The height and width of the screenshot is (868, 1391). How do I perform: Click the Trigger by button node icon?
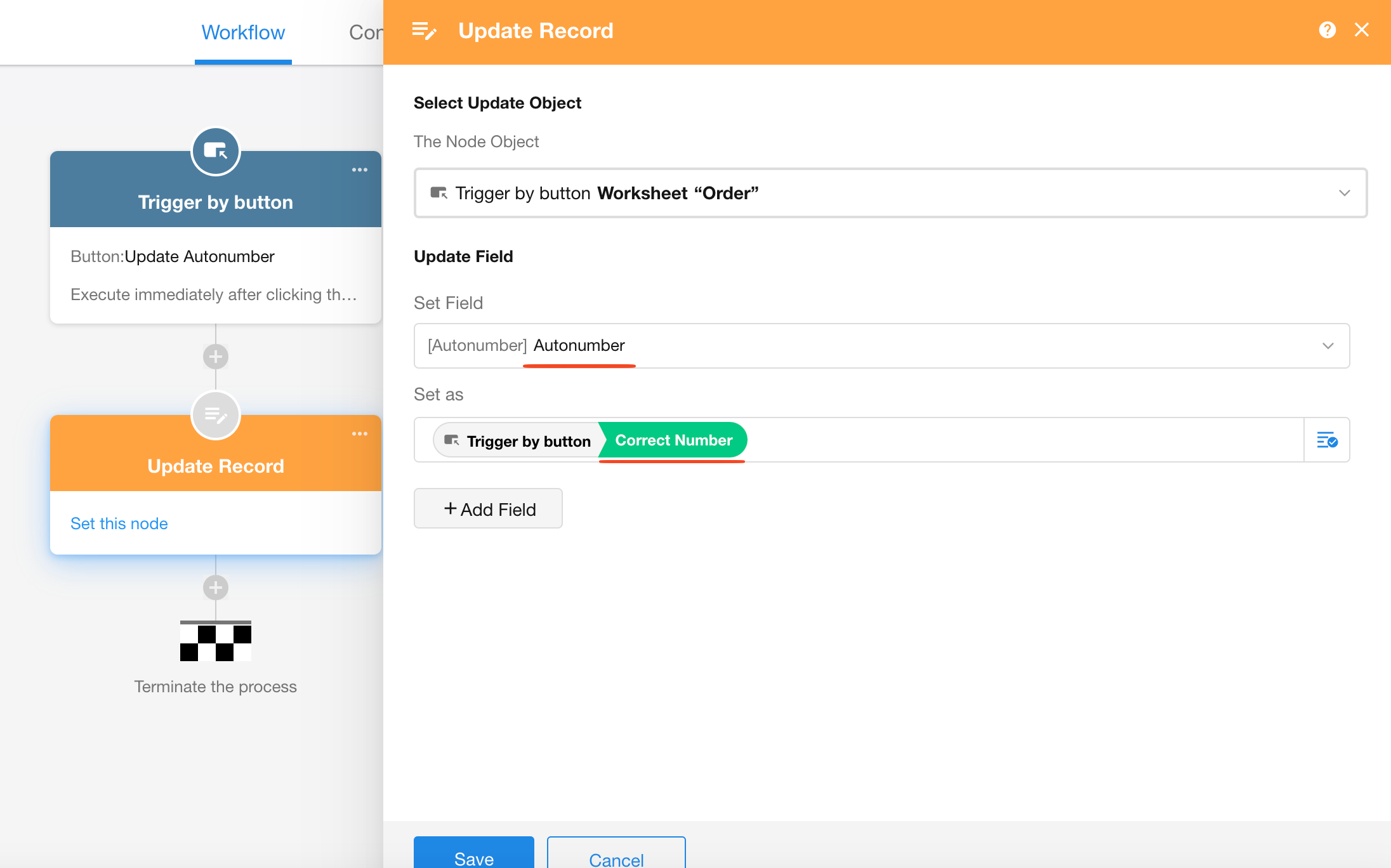point(215,151)
